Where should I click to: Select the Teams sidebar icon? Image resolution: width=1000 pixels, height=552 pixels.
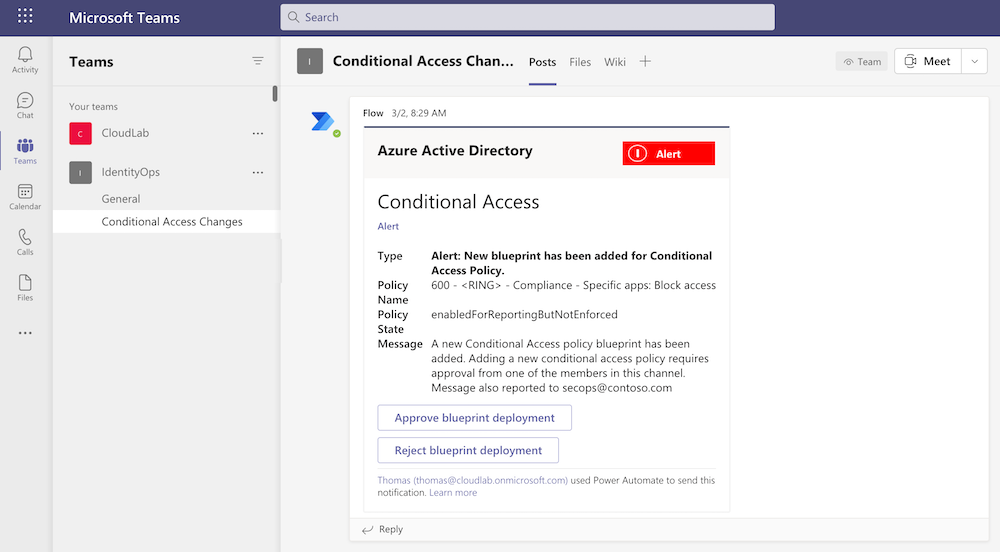click(25, 151)
